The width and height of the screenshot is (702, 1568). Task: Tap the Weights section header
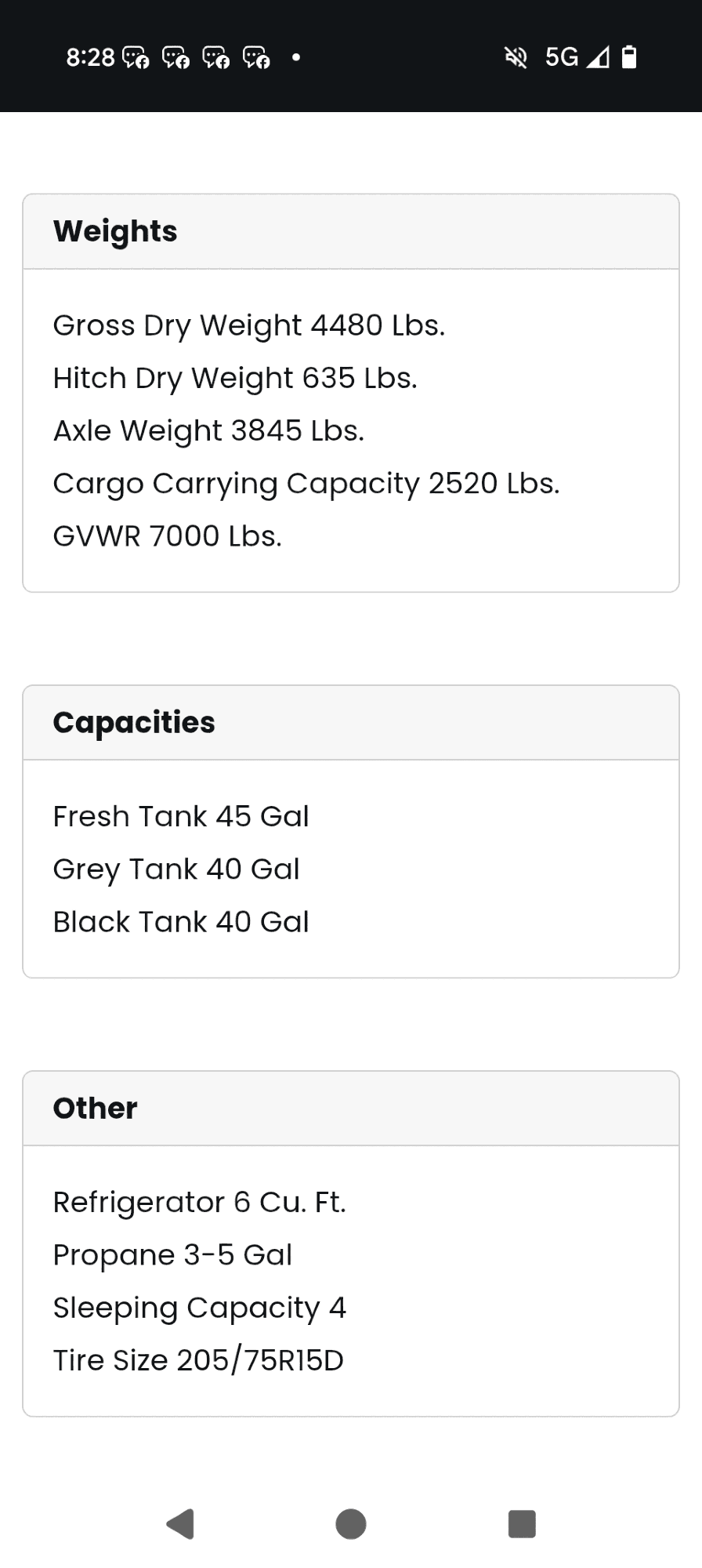coord(115,231)
